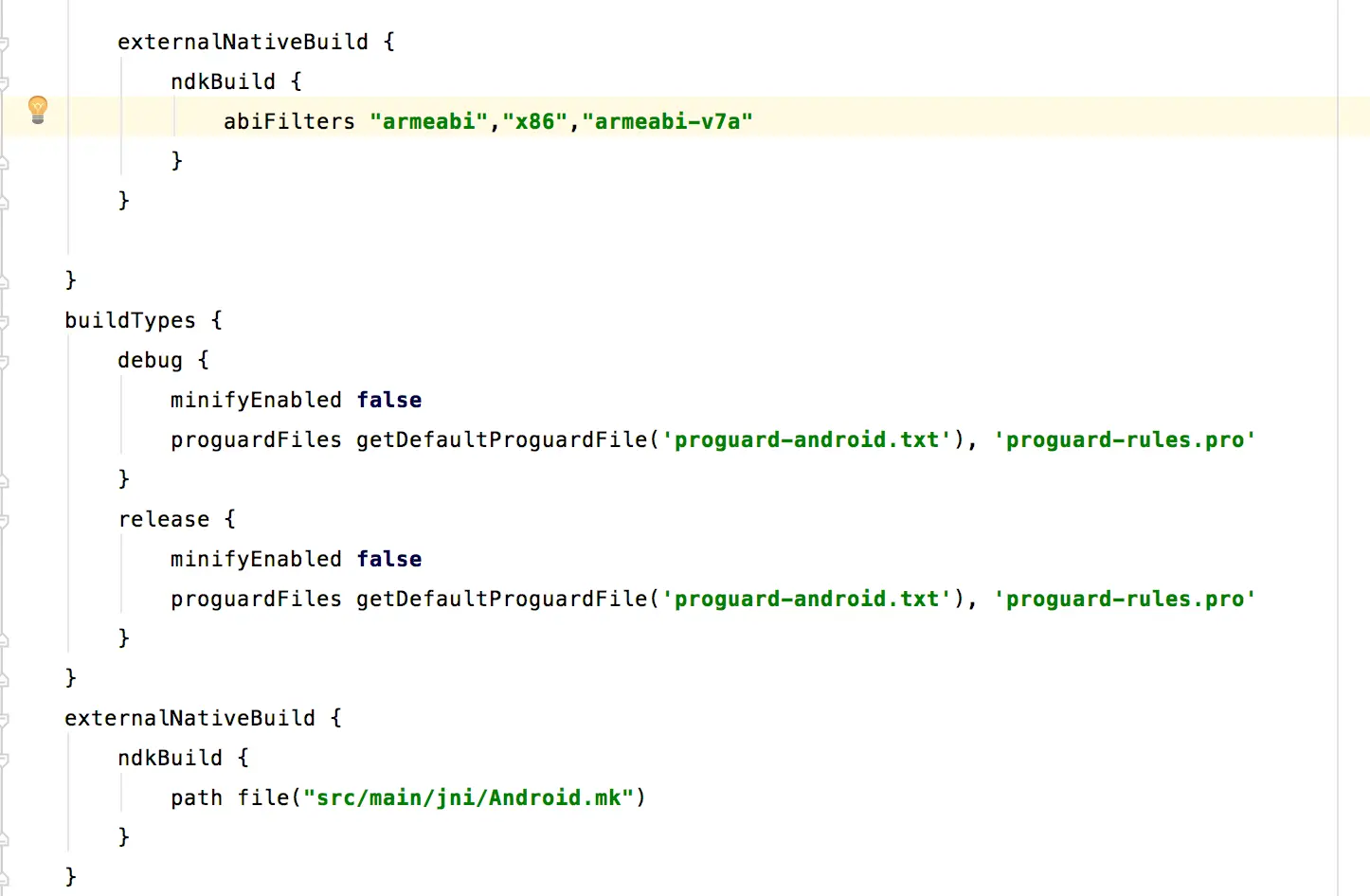The image size is (1370, 896).
Task: Click the fold end marker at release's closing brace
Action: (x=4, y=639)
